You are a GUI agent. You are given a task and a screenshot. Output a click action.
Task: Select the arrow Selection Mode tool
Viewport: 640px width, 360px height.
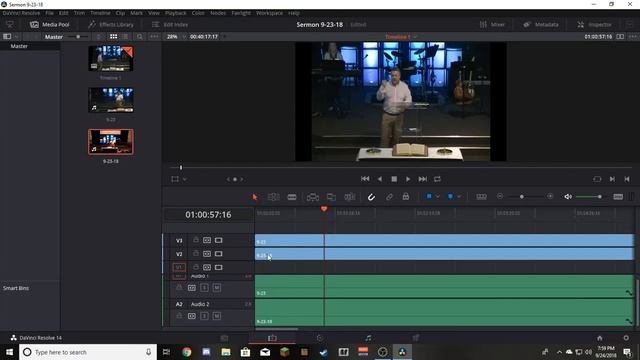tap(255, 197)
